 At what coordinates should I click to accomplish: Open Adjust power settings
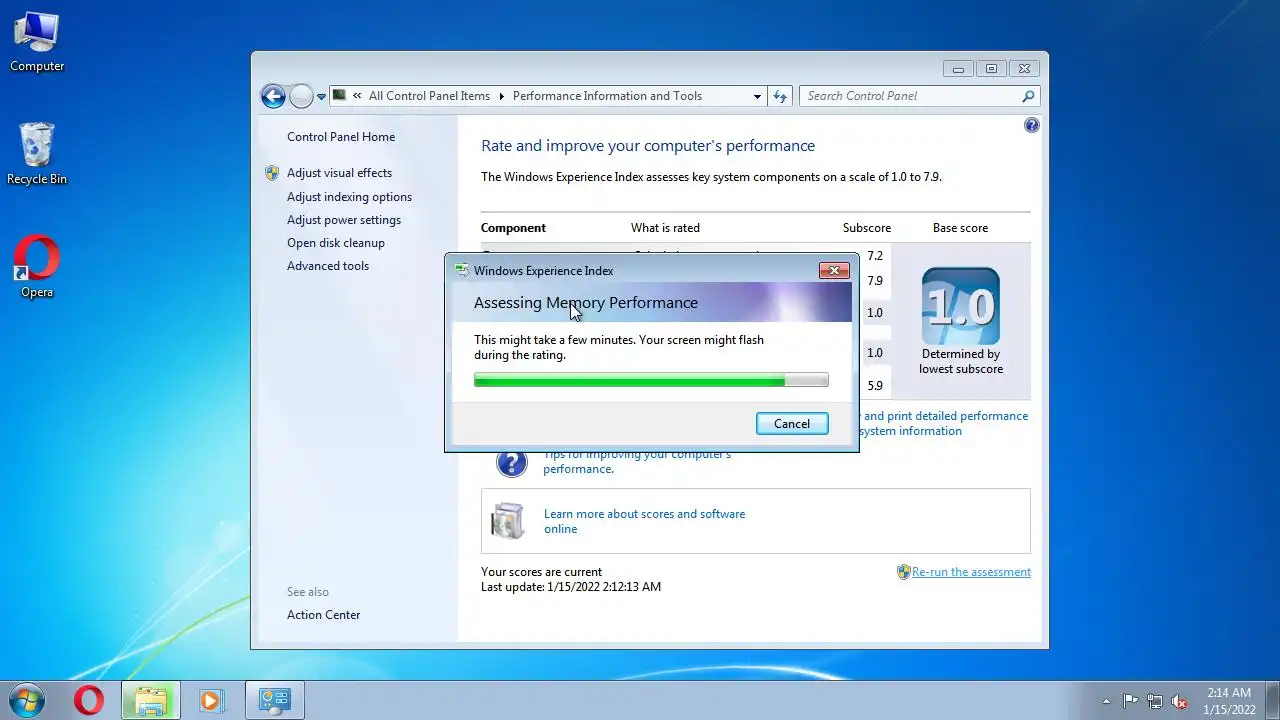[x=344, y=220]
